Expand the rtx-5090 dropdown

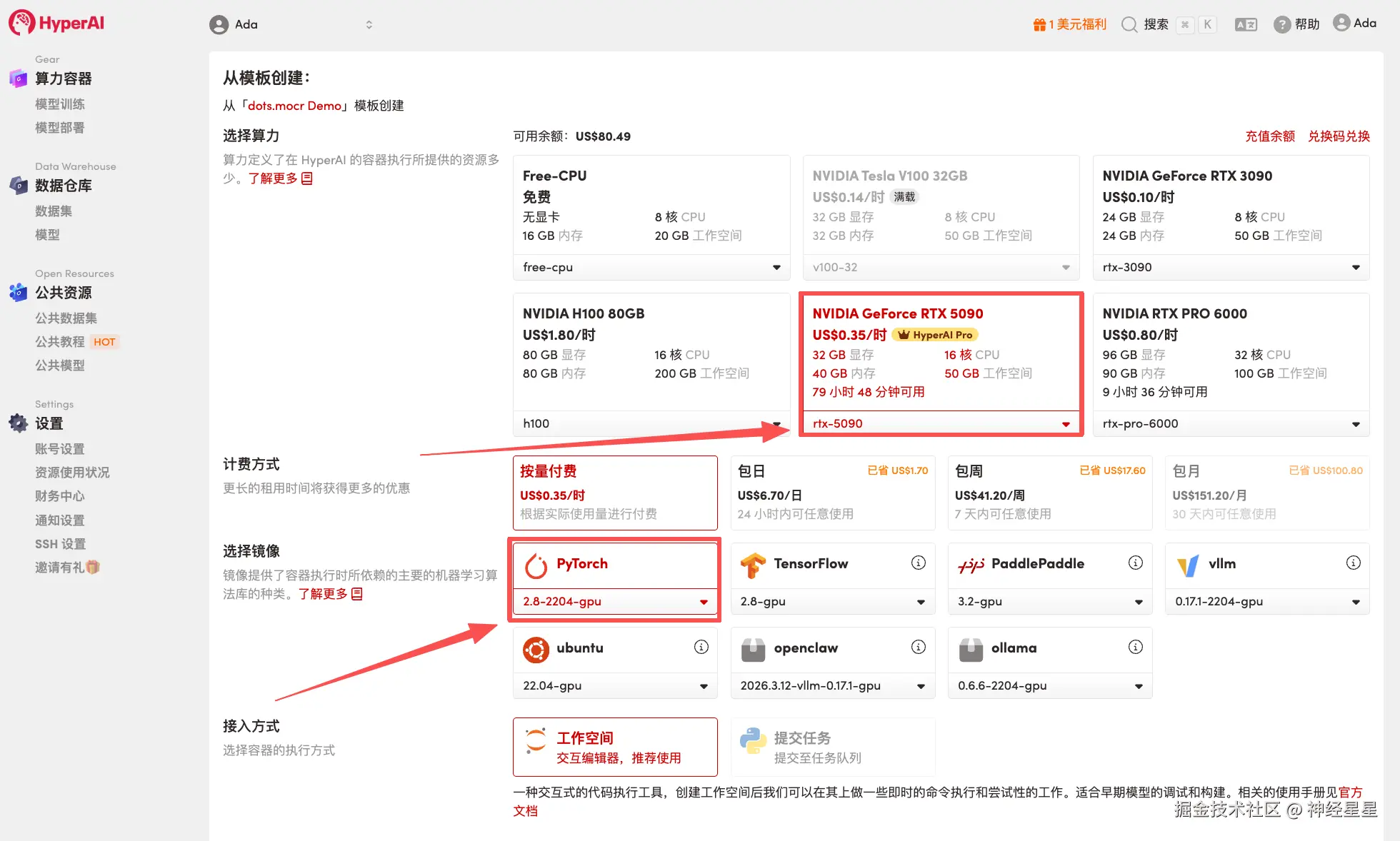1066,423
